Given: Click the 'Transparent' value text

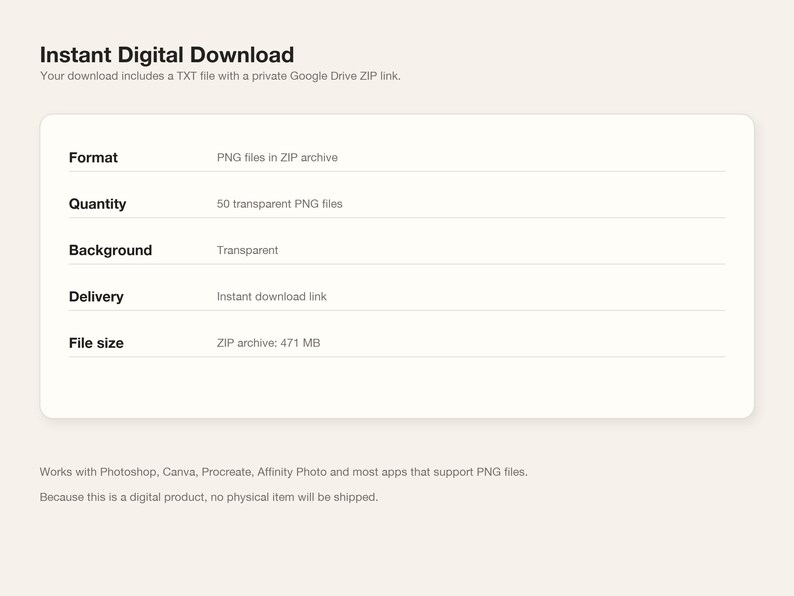Looking at the screenshot, I should click(x=247, y=250).
